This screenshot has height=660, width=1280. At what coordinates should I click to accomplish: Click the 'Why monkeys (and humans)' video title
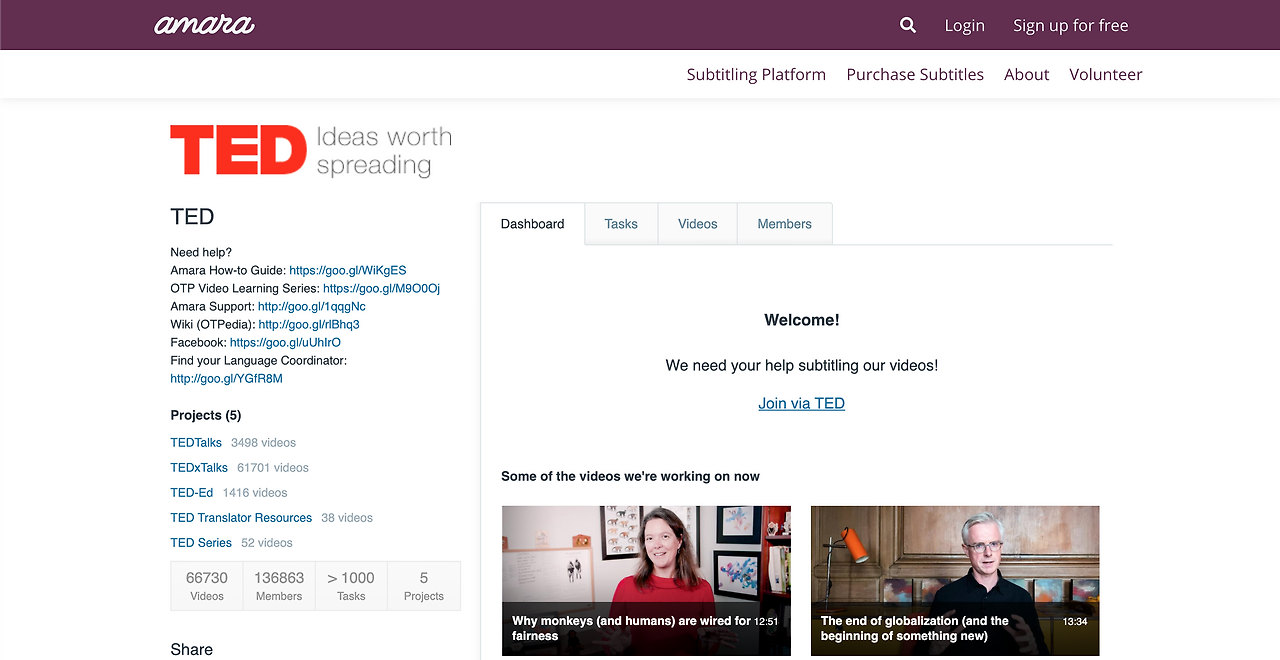click(631, 628)
